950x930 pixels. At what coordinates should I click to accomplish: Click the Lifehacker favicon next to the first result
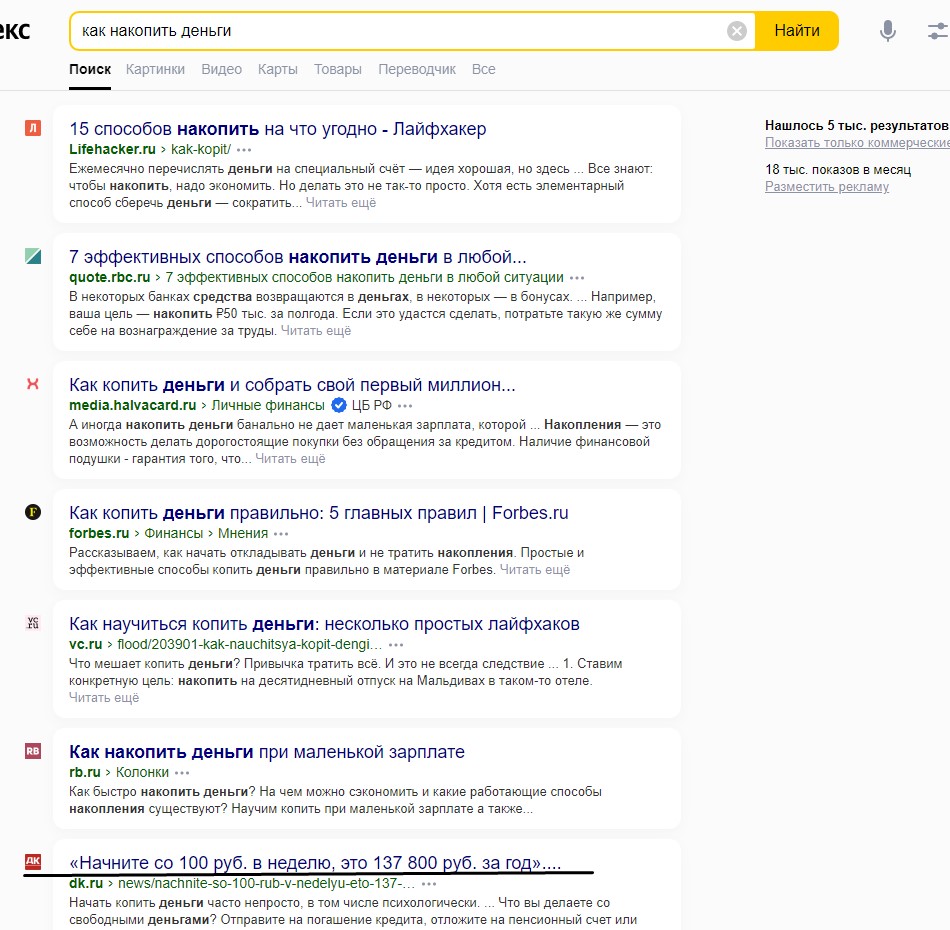click(33, 128)
